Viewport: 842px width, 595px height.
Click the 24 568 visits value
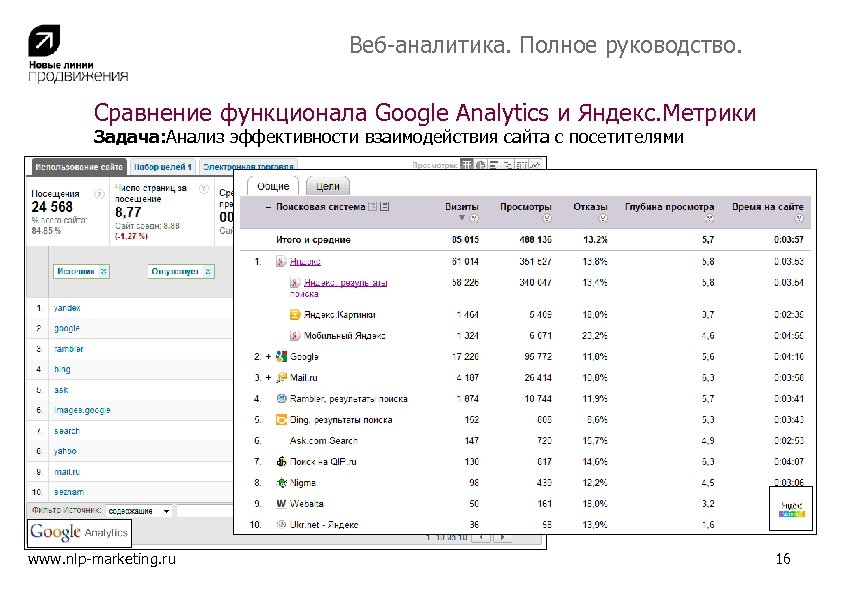(52, 207)
